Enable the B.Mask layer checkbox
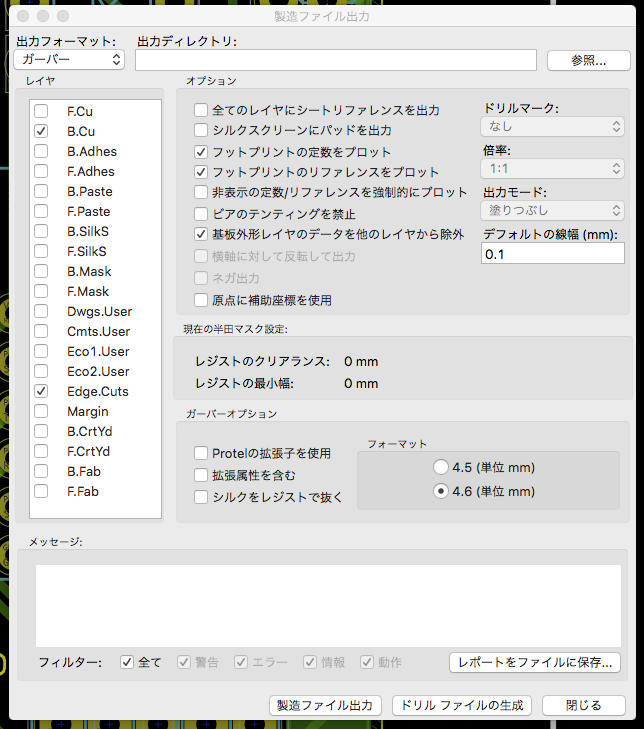Image resolution: width=644 pixels, height=729 pixels. [x=41, y=271]
